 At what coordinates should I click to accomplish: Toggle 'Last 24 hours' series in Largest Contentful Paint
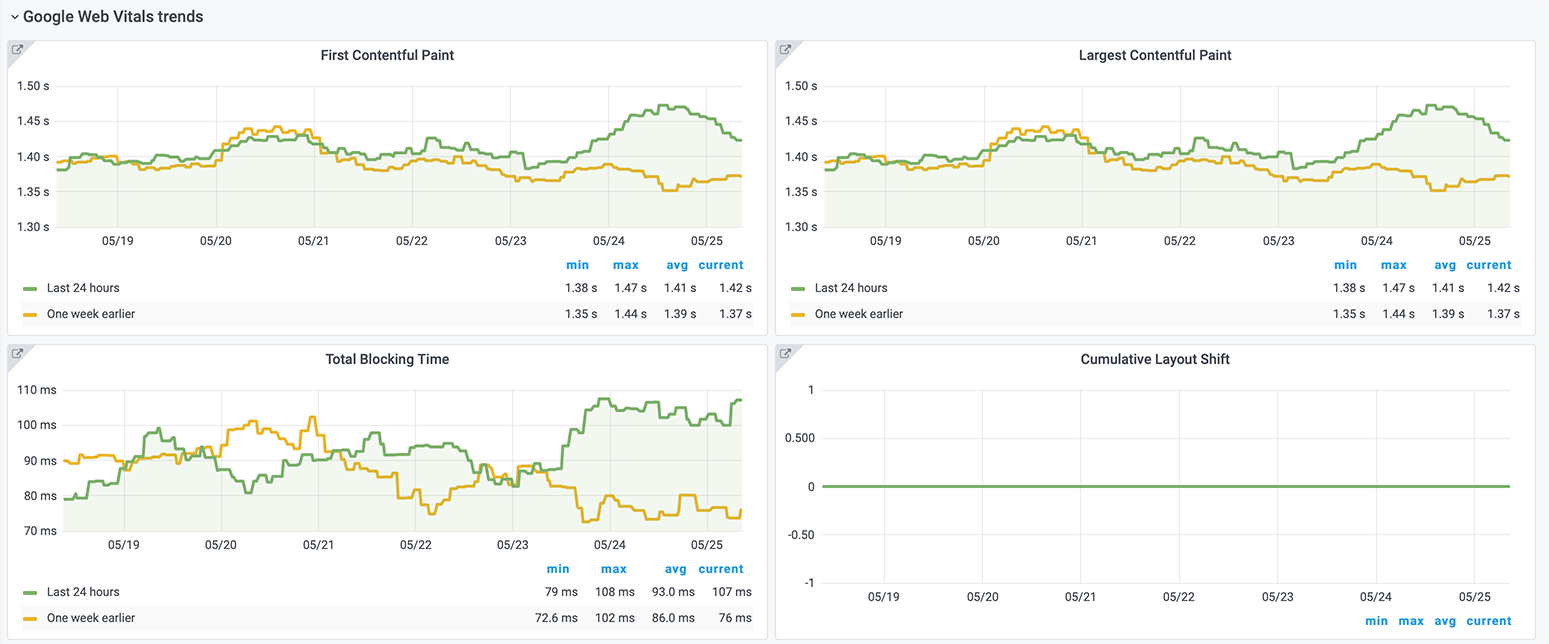851,288
